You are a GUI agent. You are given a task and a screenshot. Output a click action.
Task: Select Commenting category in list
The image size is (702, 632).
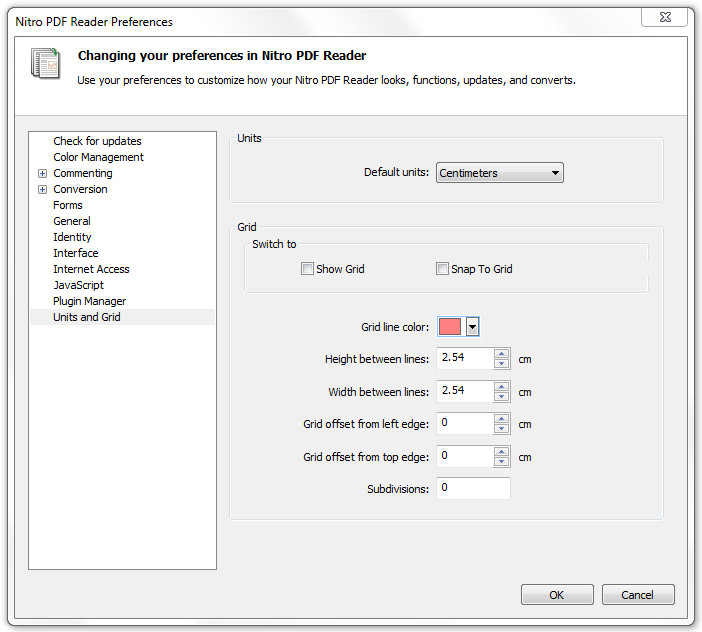click(82, 173)
